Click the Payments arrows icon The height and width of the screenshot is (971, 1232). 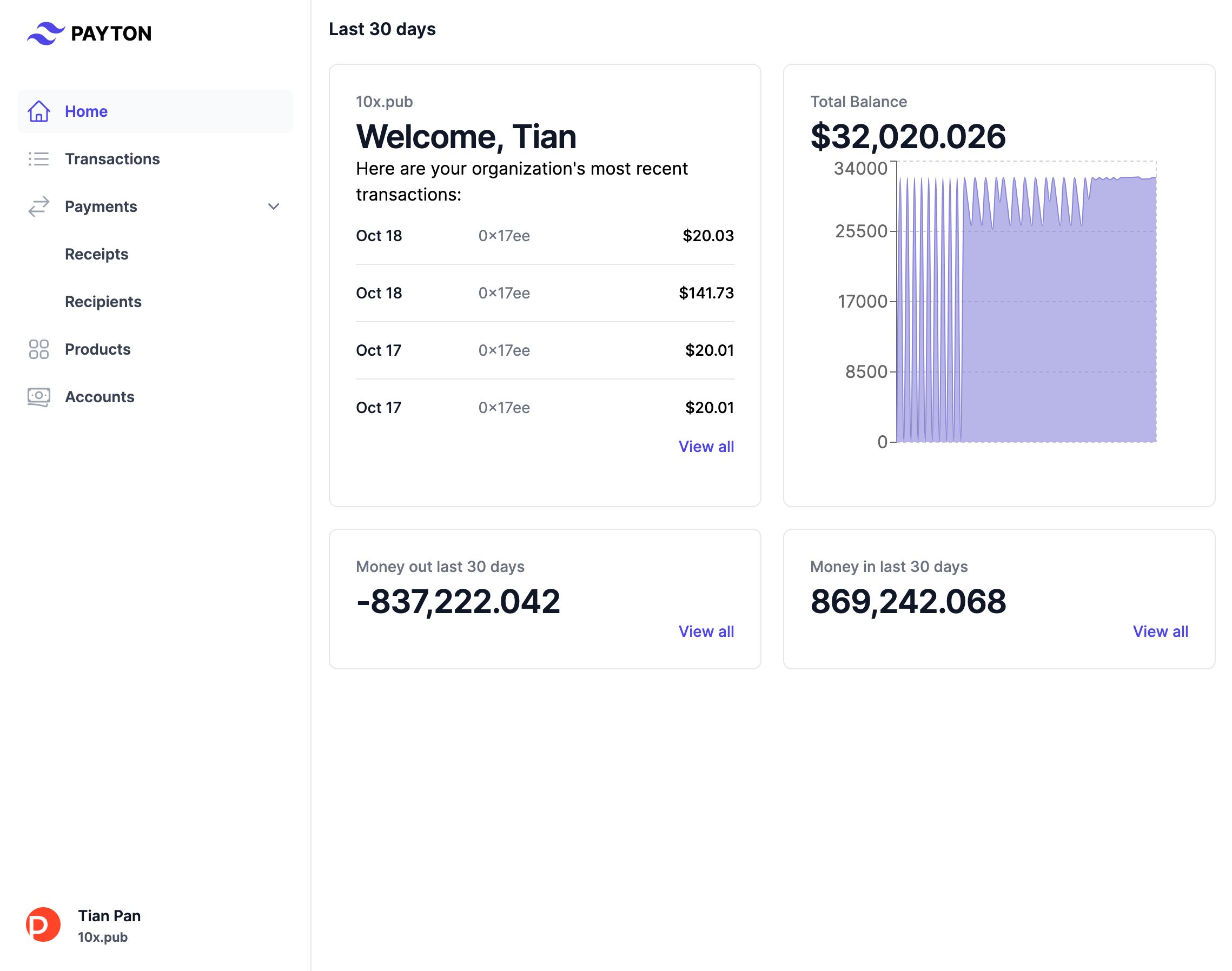click(38, 207)
